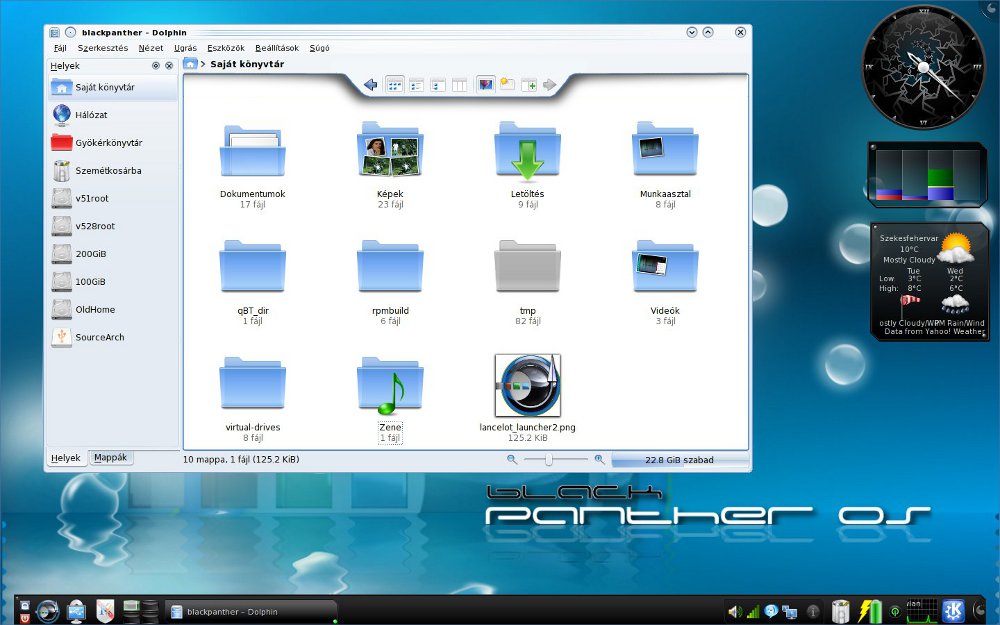Close the Helyek side panel

169,66
